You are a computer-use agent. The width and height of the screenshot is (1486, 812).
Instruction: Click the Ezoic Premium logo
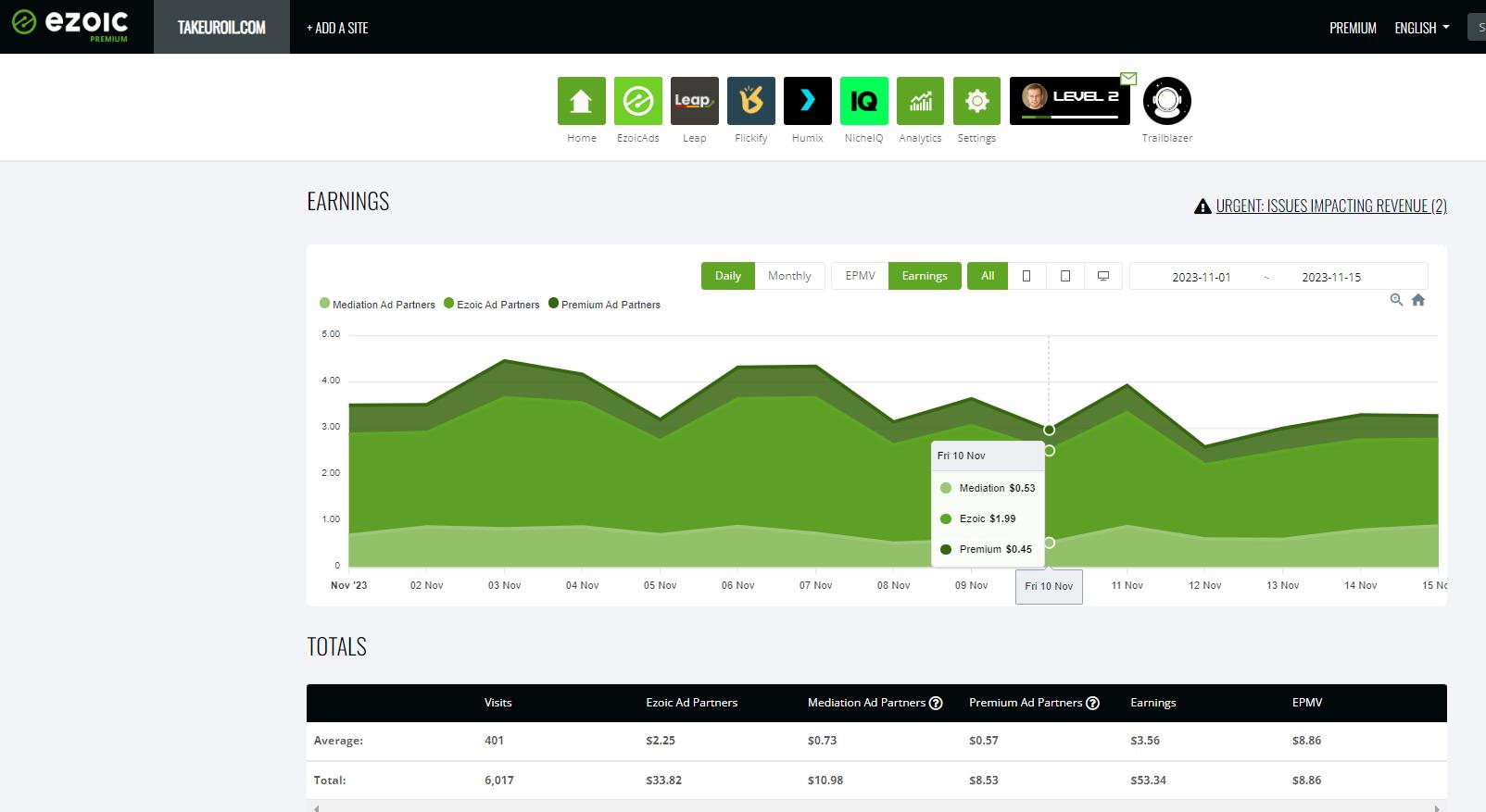point(70,26)
